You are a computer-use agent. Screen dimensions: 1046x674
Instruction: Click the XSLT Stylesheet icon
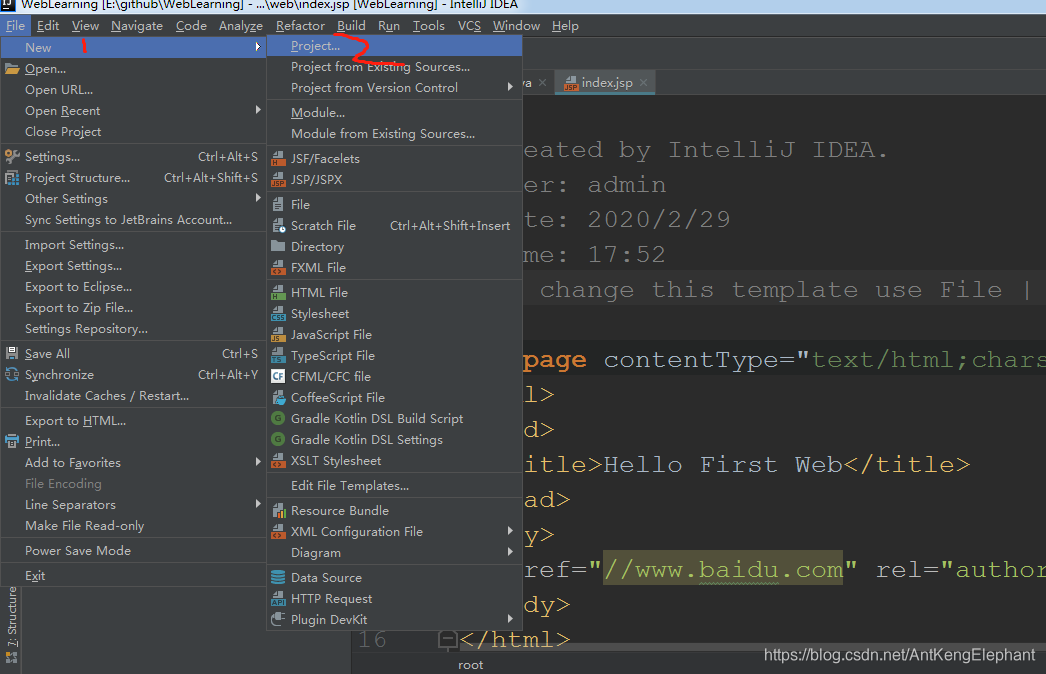[278, 460]
